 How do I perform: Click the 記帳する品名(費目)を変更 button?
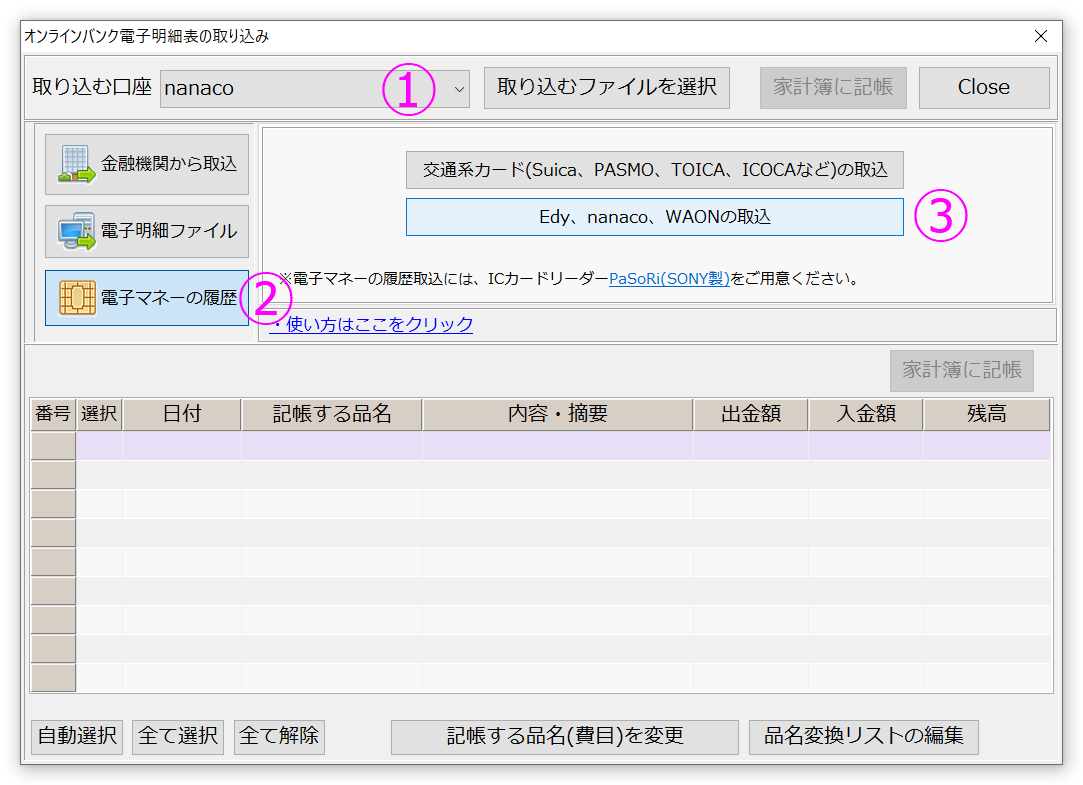tap(565, 737)
